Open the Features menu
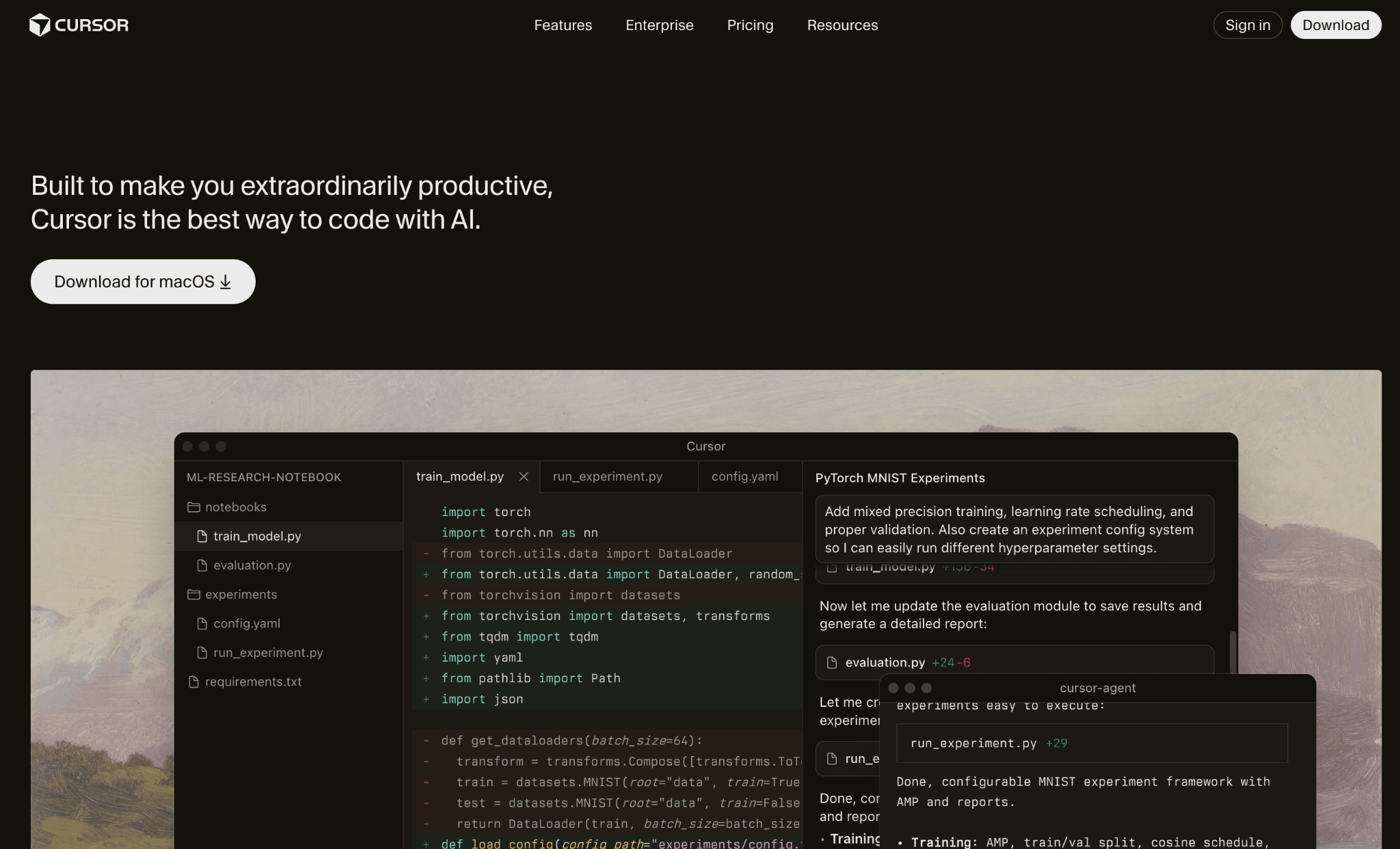Image resolution: width=1400 pixels, height=849 pixels. [563, 25]
